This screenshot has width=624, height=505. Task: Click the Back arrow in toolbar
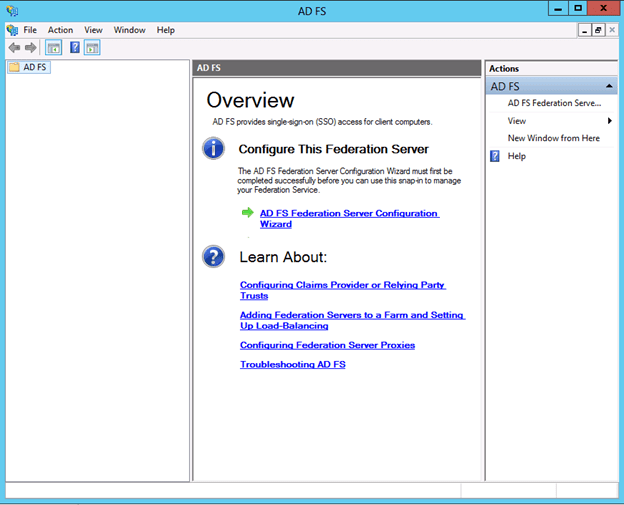point(14,48)
